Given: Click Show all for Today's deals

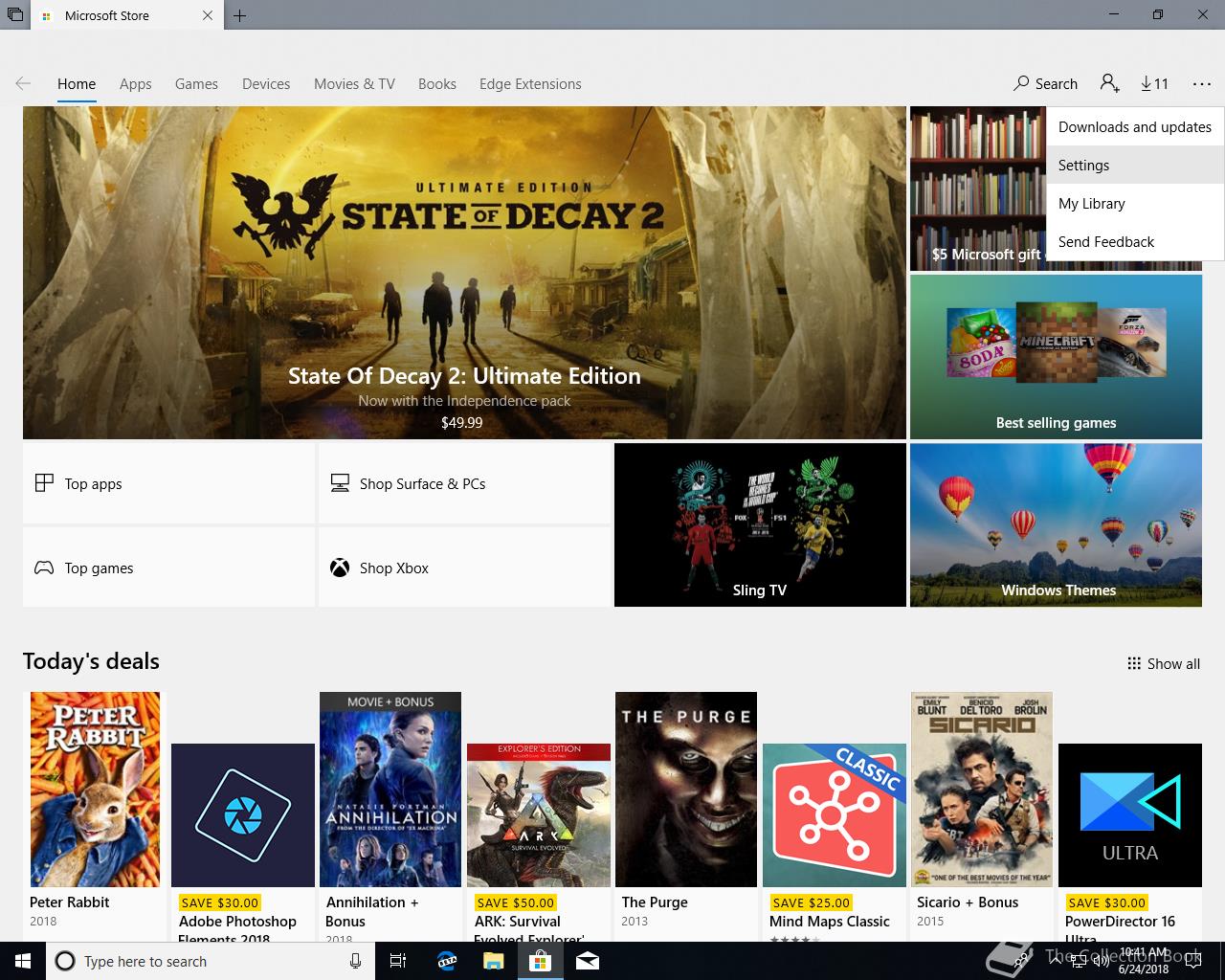Looking at the screenshot, I should tap(1164, 663).
